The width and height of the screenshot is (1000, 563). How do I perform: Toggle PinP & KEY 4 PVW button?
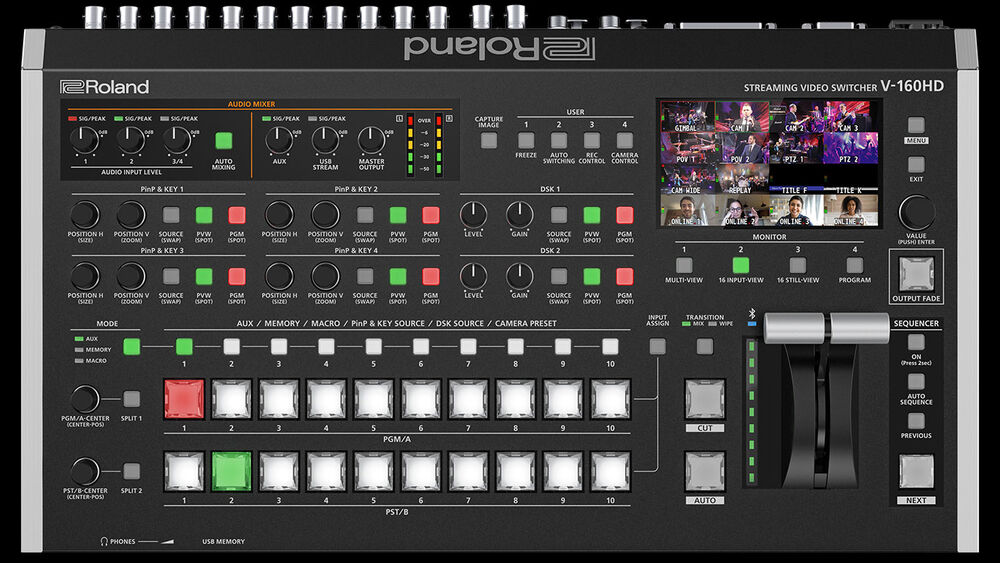[x=398, y=276]
